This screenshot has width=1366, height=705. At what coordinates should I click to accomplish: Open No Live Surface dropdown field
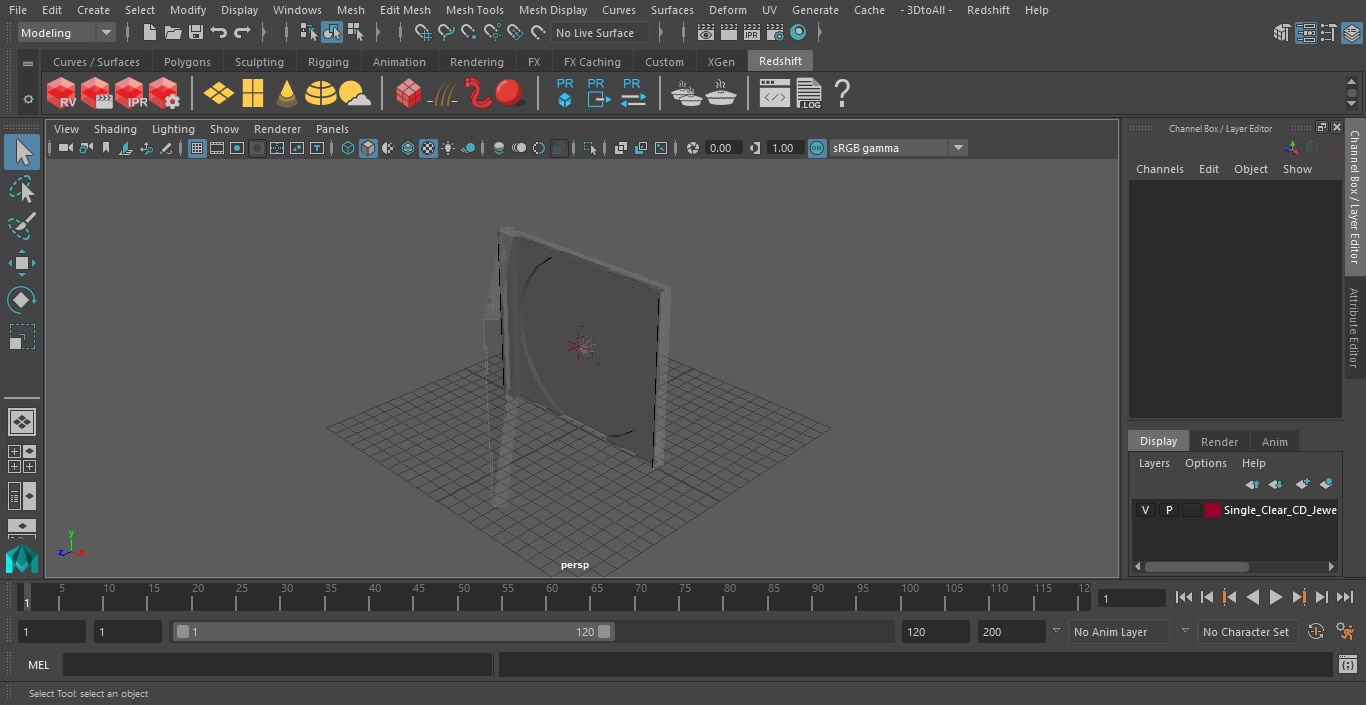tap(601, 33)
